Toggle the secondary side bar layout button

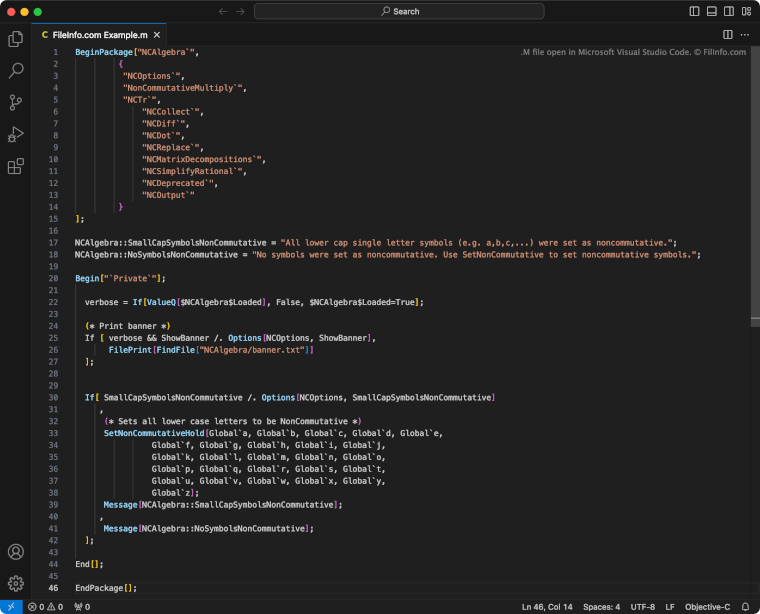click(728, 11)
